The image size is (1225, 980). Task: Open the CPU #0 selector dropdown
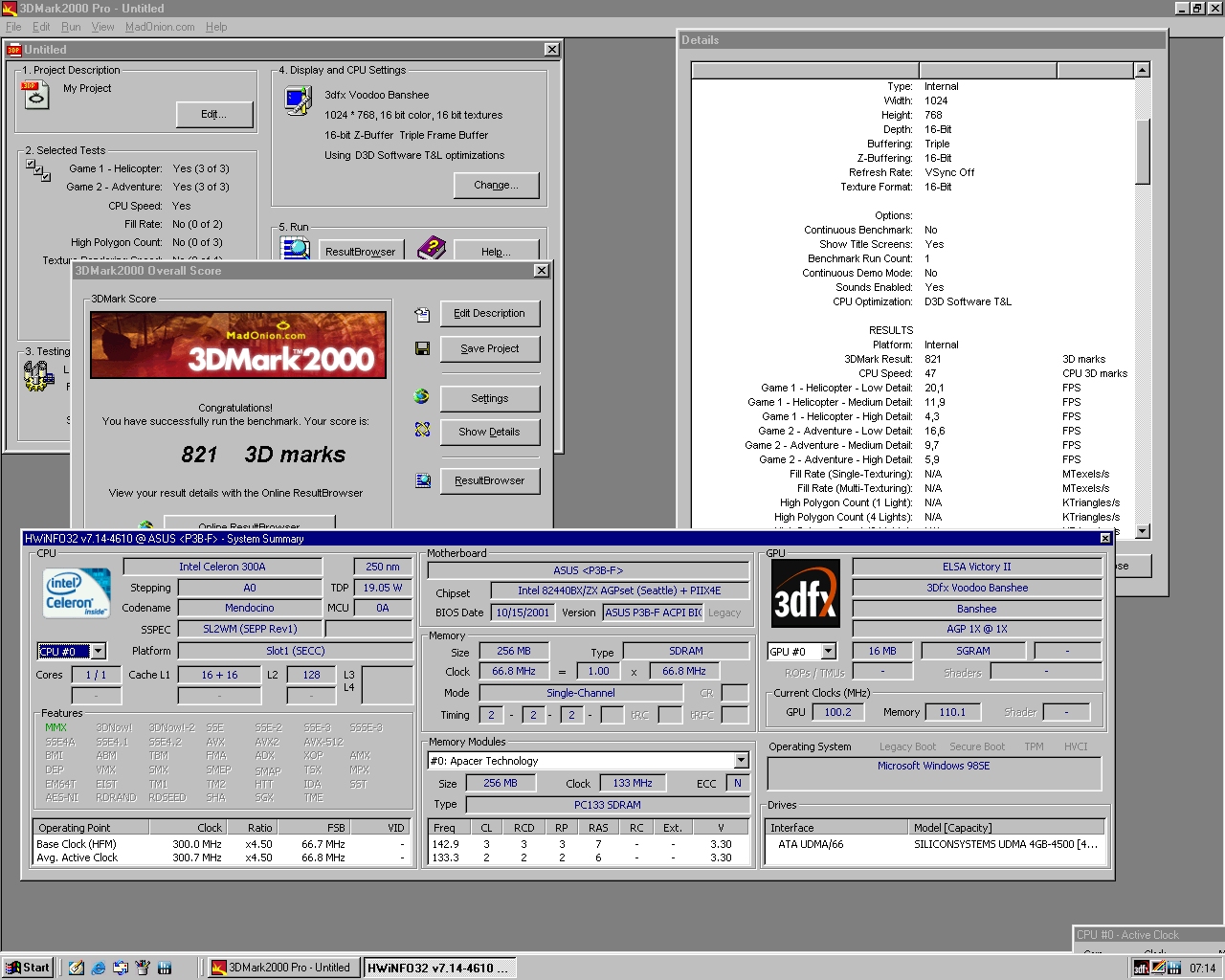click(x=98, y=652)
